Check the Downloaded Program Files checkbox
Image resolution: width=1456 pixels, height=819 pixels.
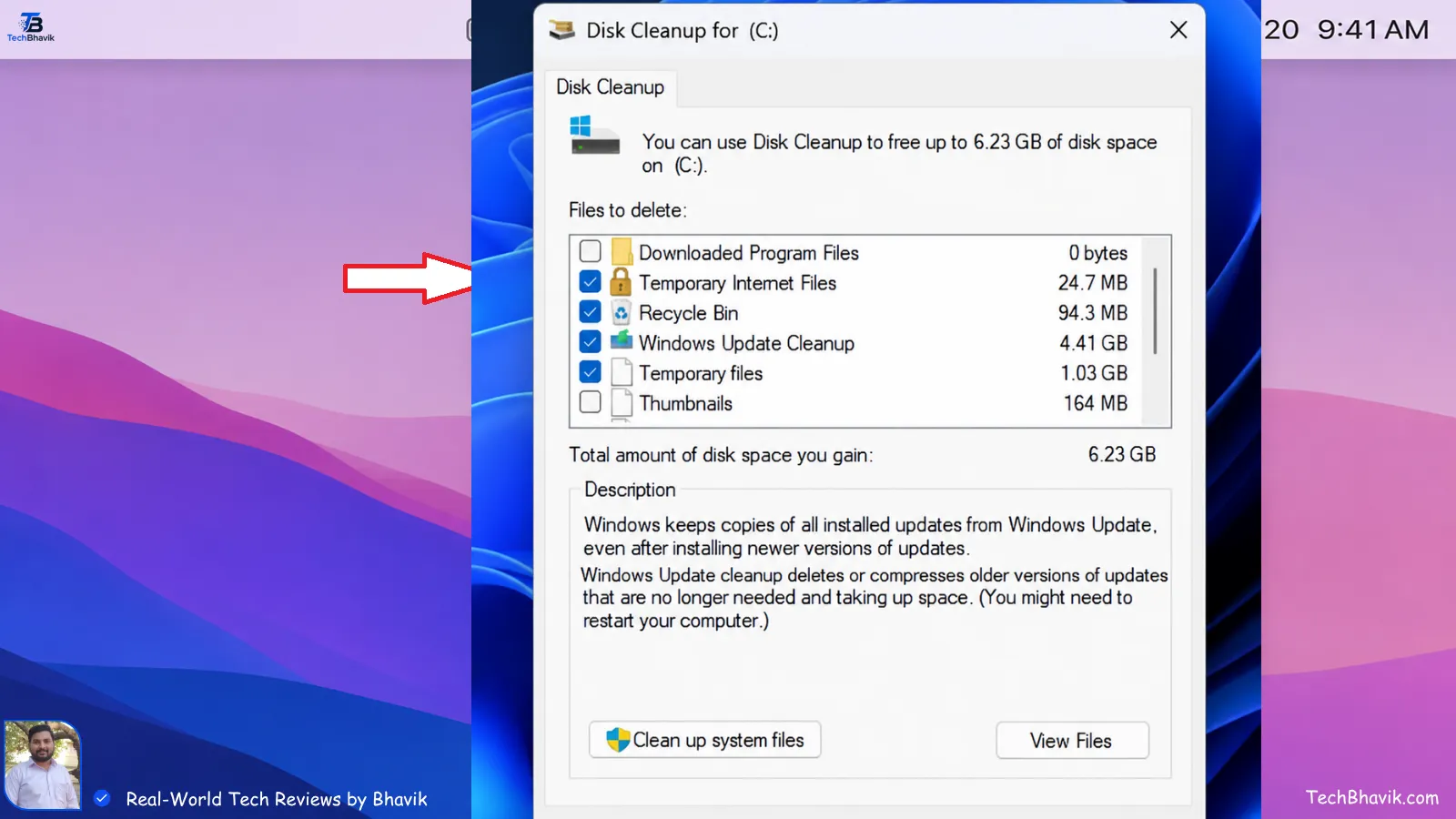[590, 251]
